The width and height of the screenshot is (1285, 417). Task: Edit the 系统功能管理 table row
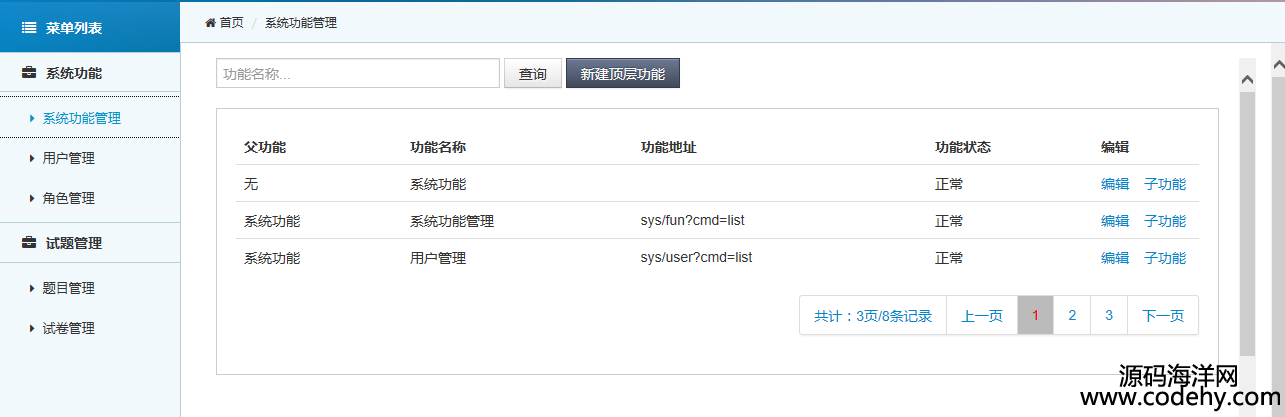1115,221
